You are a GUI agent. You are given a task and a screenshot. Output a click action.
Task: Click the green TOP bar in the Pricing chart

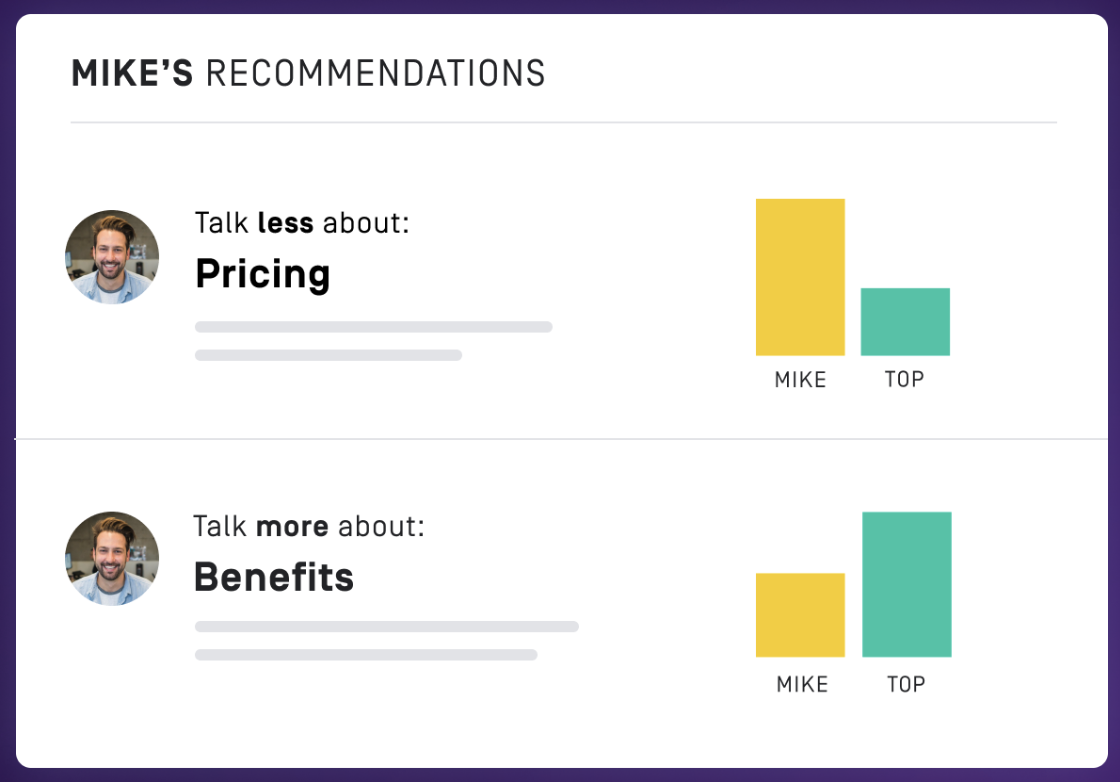[x=905, y=321]
